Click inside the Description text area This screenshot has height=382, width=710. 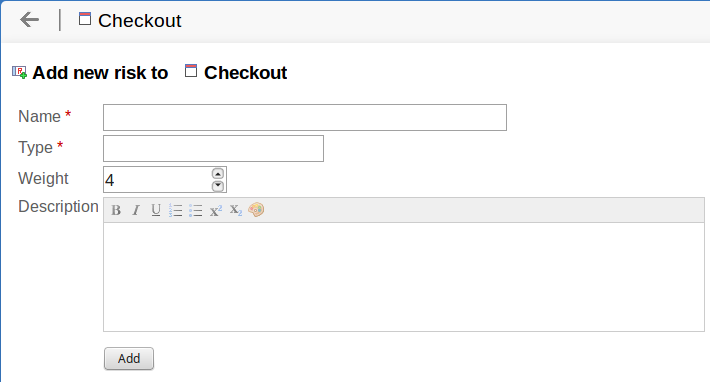pyautogui.click(x=404, y=277)
